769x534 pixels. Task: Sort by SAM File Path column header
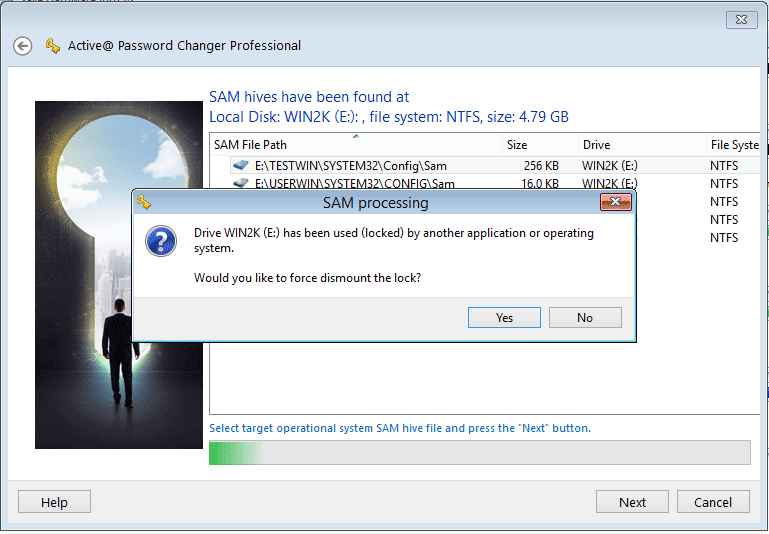[250, 145]
